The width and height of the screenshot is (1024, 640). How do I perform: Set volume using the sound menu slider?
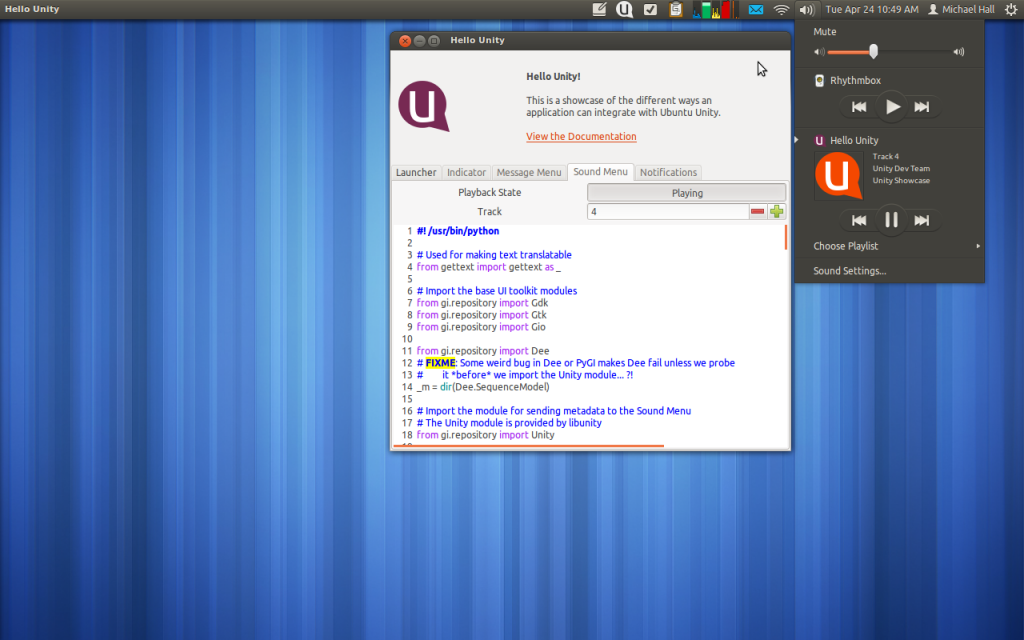pyautogui.click(x=889, y=52)
